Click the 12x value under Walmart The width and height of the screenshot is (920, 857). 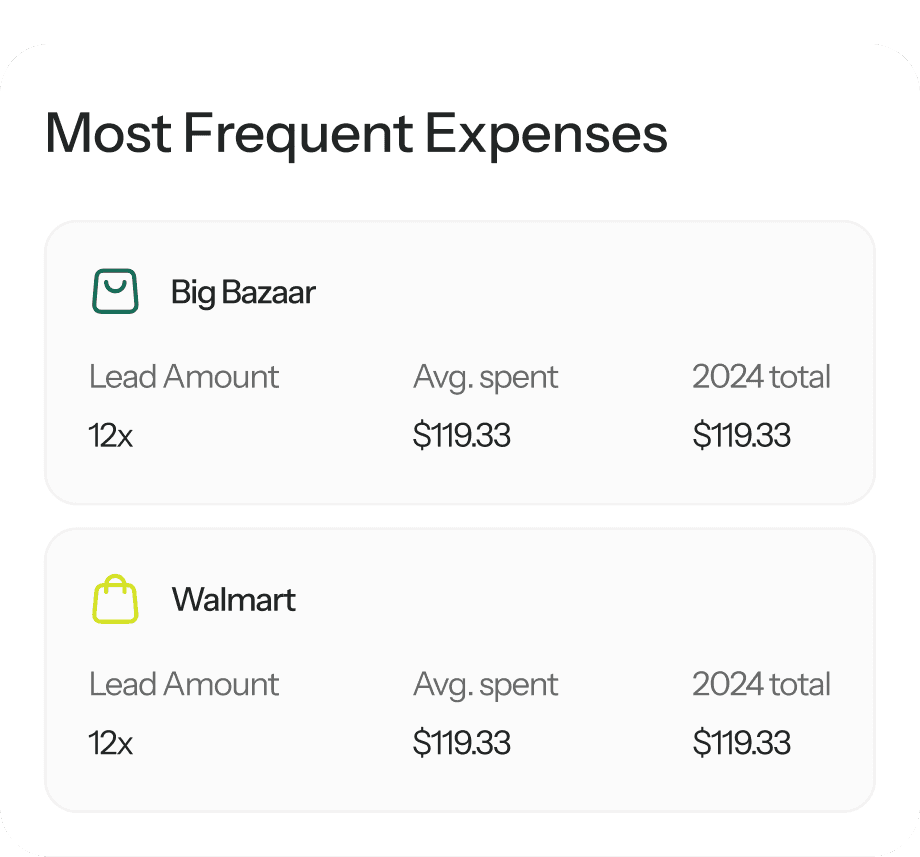(110, 743)
